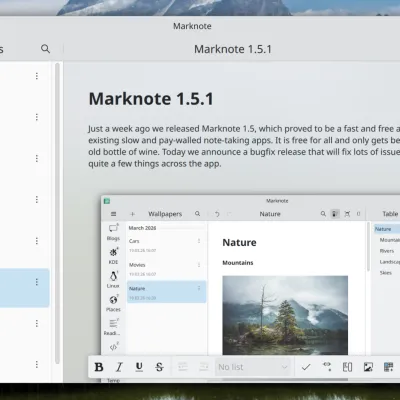Click the Marknote 1.5.1 header title
This screenshot has width=400, height=400.
pos(233,49)
